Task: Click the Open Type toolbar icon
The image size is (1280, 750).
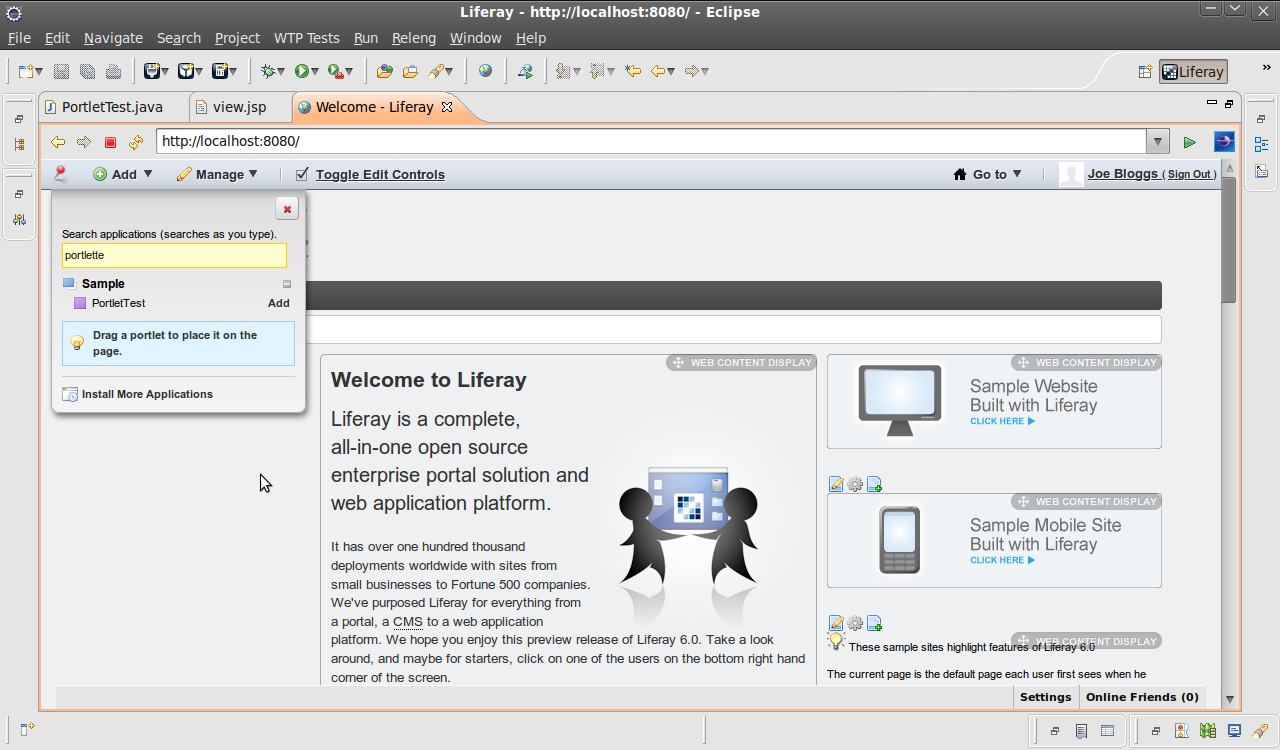Action: (385, 71)
